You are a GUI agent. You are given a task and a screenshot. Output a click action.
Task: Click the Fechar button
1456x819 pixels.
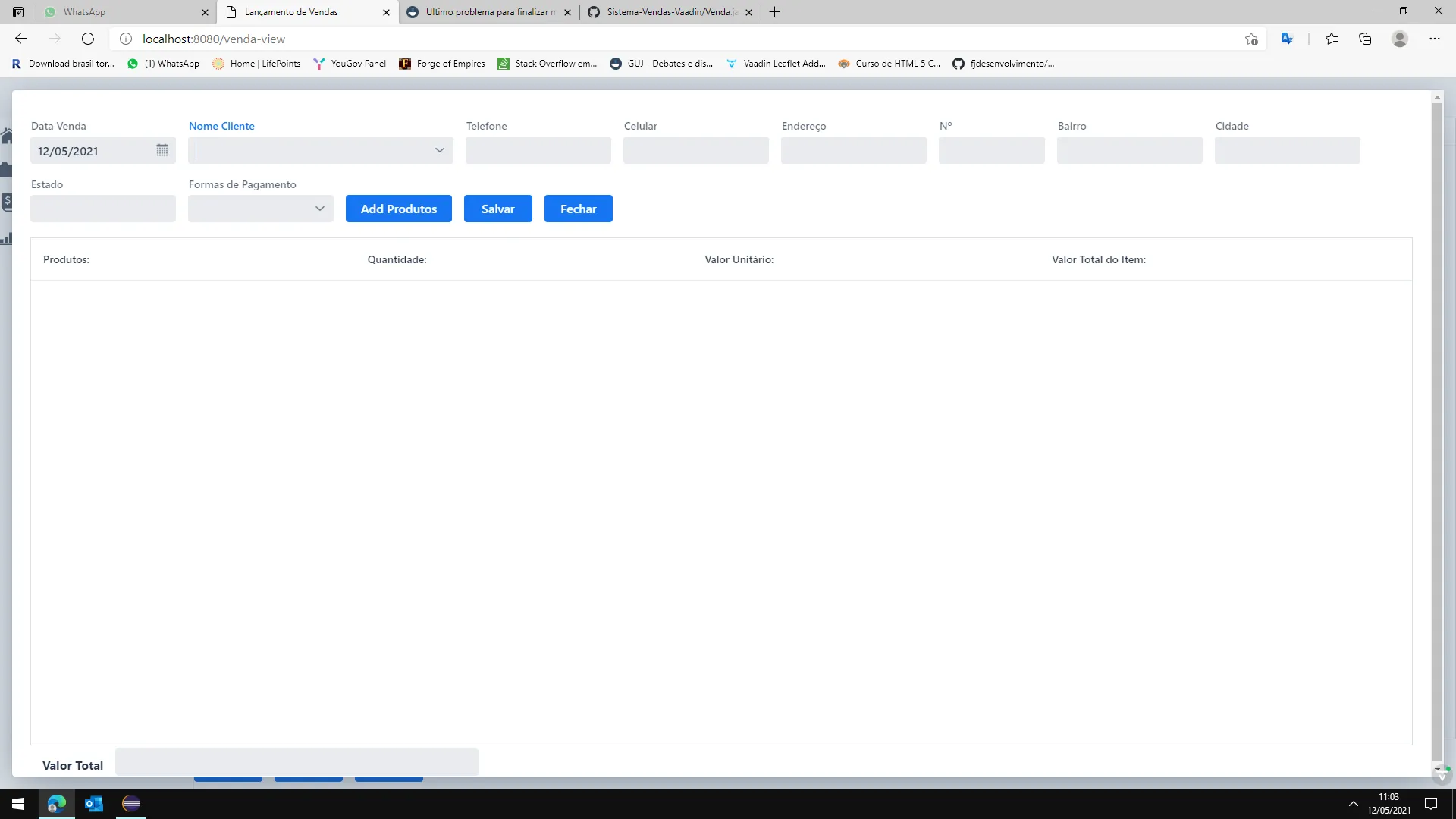click(x=578, y=209)
